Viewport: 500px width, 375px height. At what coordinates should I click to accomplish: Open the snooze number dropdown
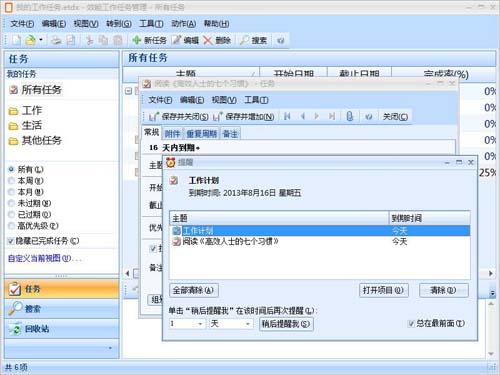coord(200,324)
